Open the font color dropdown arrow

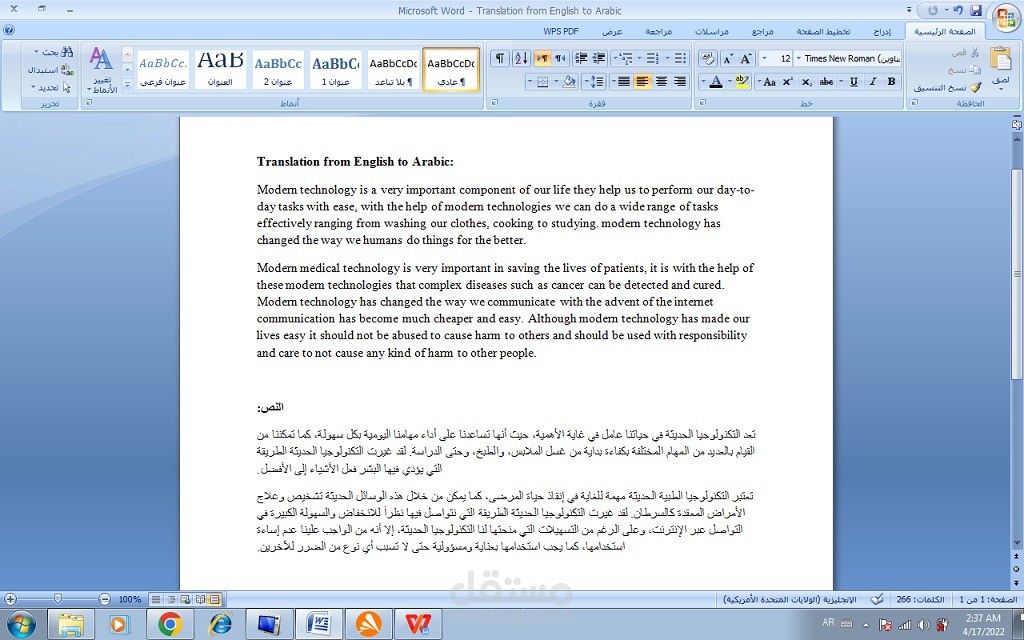tap(703, 82)
